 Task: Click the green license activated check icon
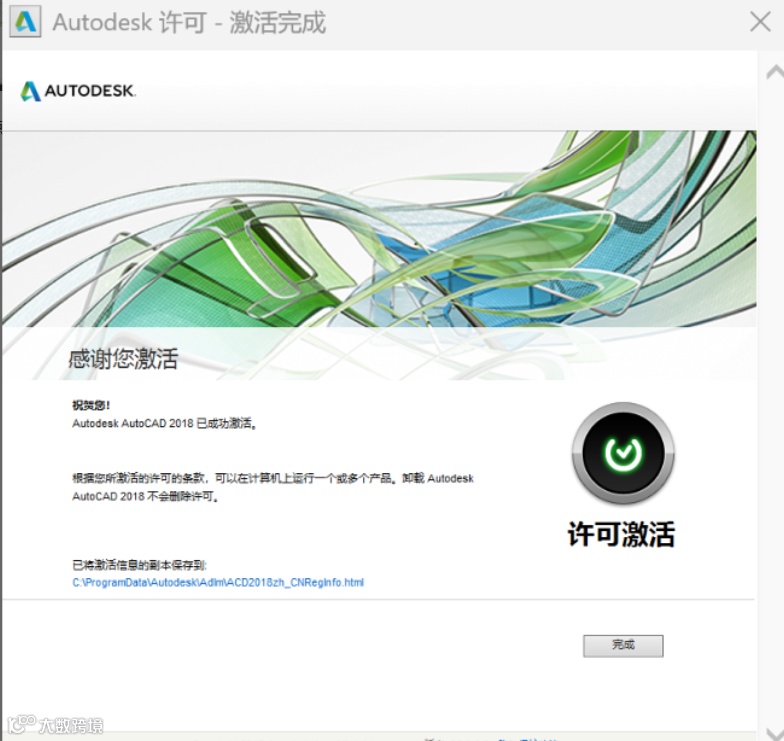coord(623,453)
